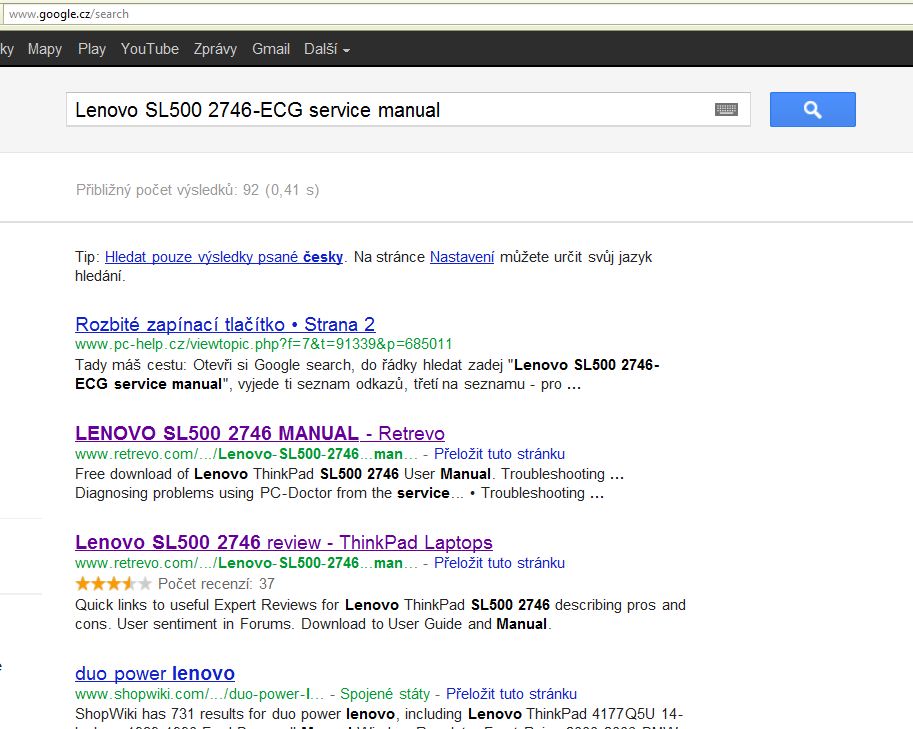913x729 pixels.
Task: Click the retrevo.com URL under review result
Action: [x=246, y=562]
